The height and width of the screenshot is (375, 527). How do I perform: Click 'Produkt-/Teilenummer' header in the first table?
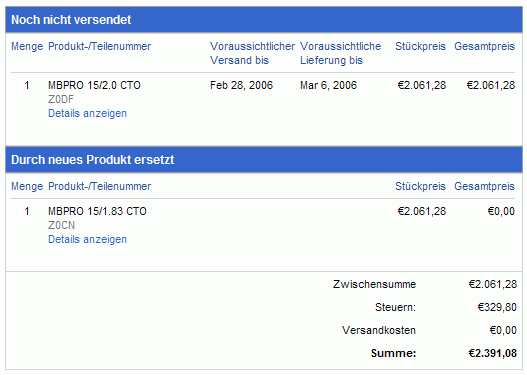click(99, 46)
